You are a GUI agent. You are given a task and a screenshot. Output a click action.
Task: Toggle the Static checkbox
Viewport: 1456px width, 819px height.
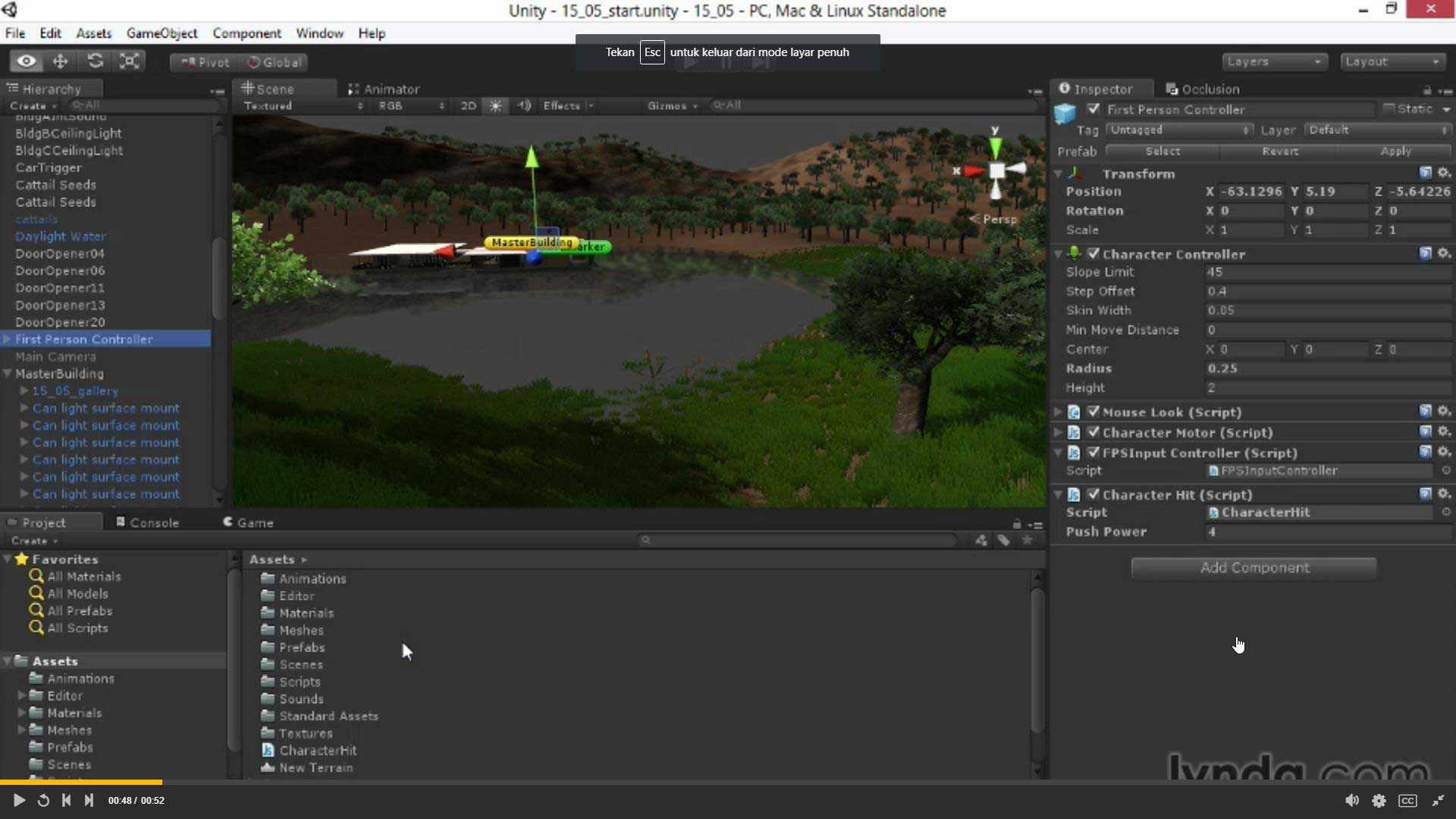tap(1389, 109)
